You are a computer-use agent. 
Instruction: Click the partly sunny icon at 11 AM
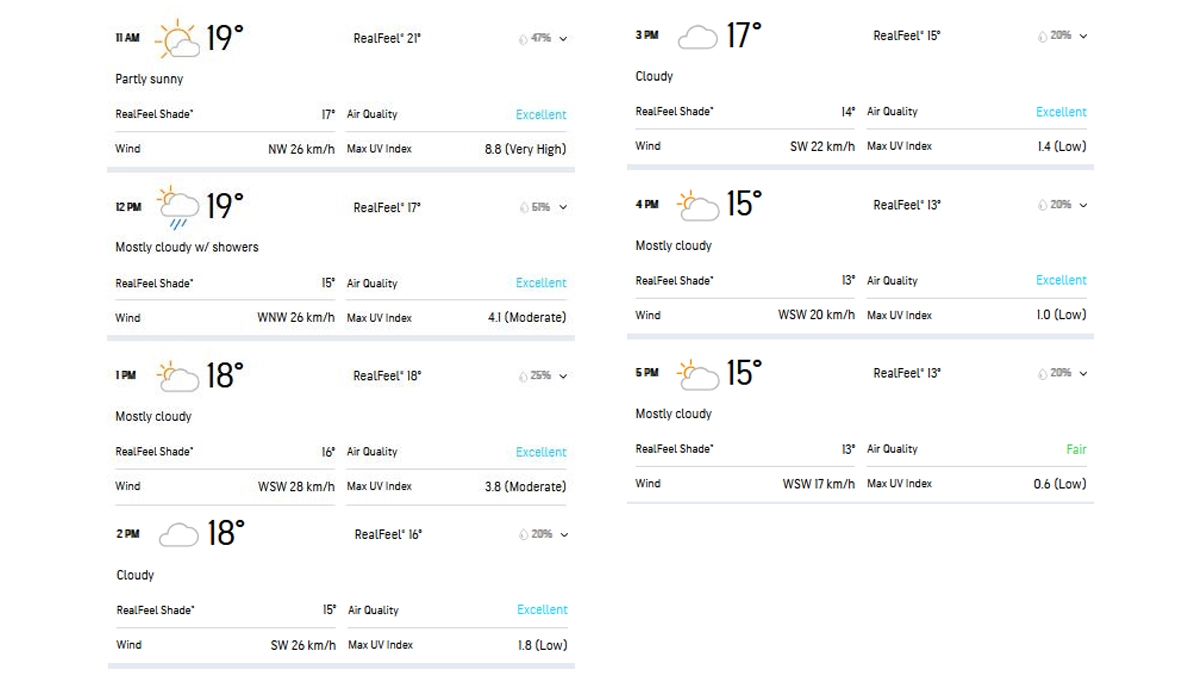(178, 39)
